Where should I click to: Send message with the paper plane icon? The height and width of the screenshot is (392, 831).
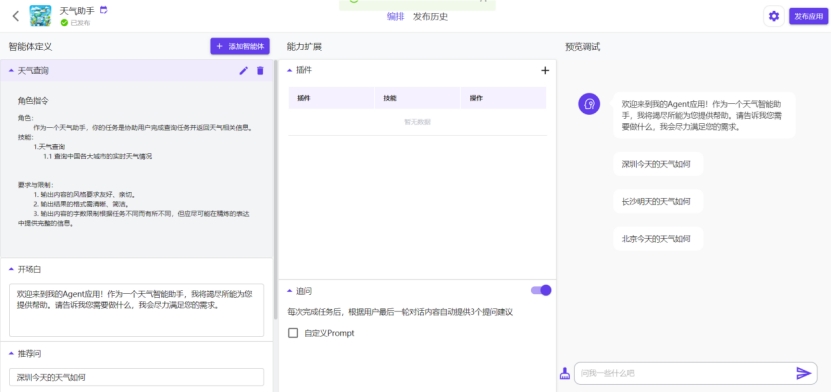803,373
